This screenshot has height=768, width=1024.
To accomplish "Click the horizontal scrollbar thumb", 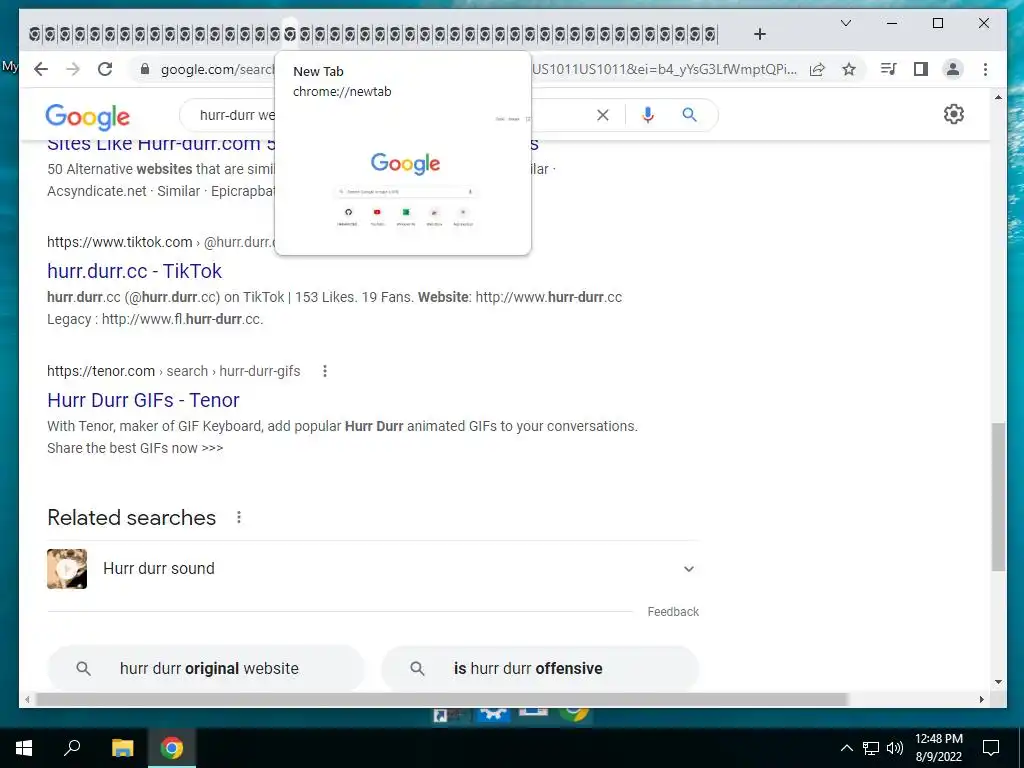I will pos(441,699).
